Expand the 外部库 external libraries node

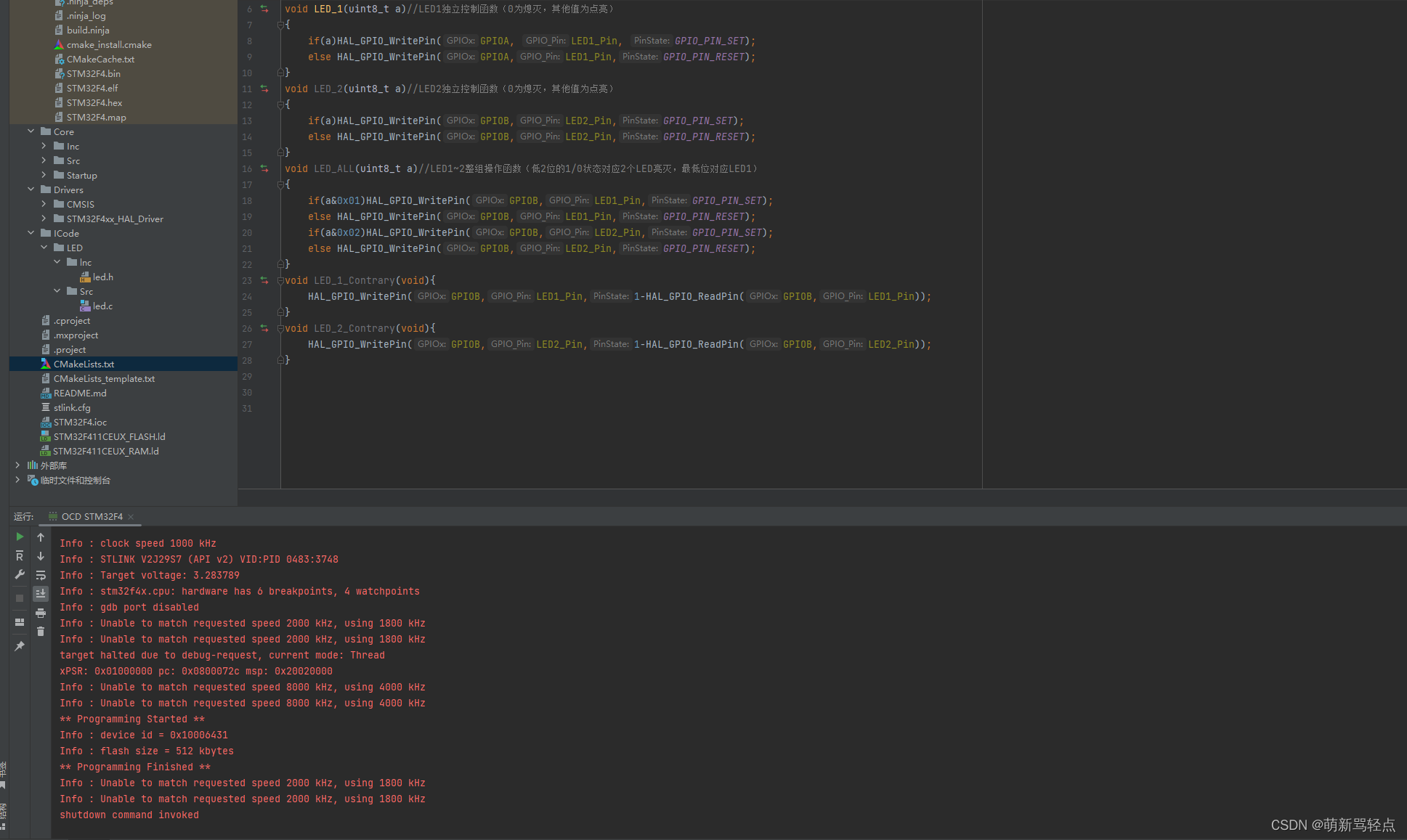tap(17, 465)
